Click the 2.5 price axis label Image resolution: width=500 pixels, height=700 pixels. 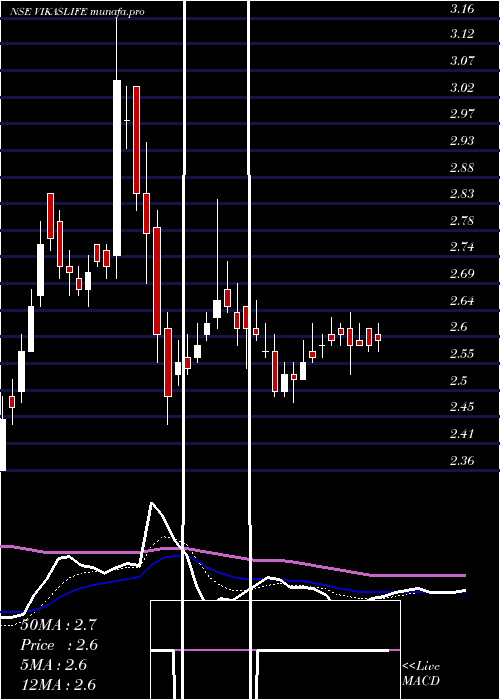pyautogui.click(x=459, y=380)
